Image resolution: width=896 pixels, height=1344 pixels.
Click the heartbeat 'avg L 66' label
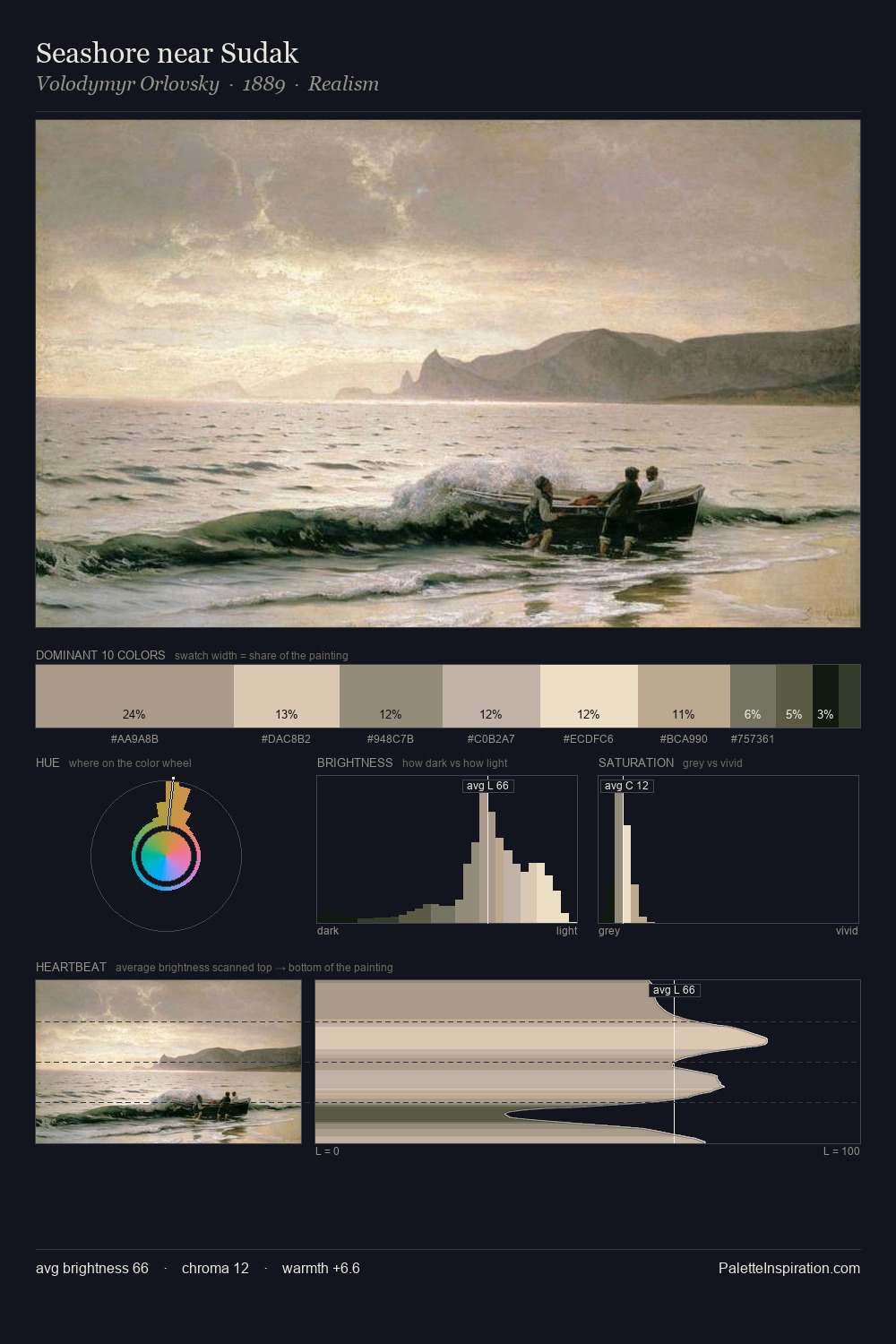pyautogui.click(x=674, y=990)
